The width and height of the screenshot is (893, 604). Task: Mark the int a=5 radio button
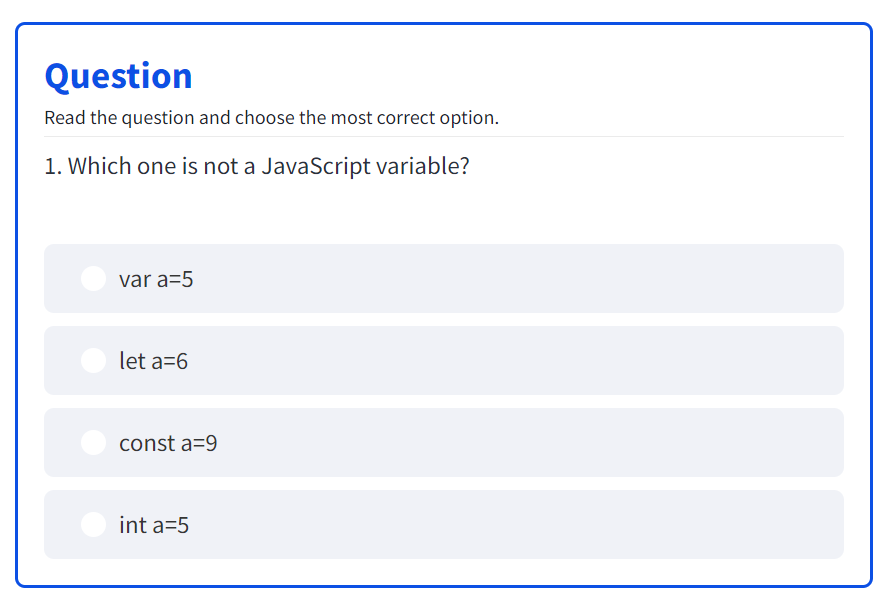pyautogui.click(x=93, y=525)
